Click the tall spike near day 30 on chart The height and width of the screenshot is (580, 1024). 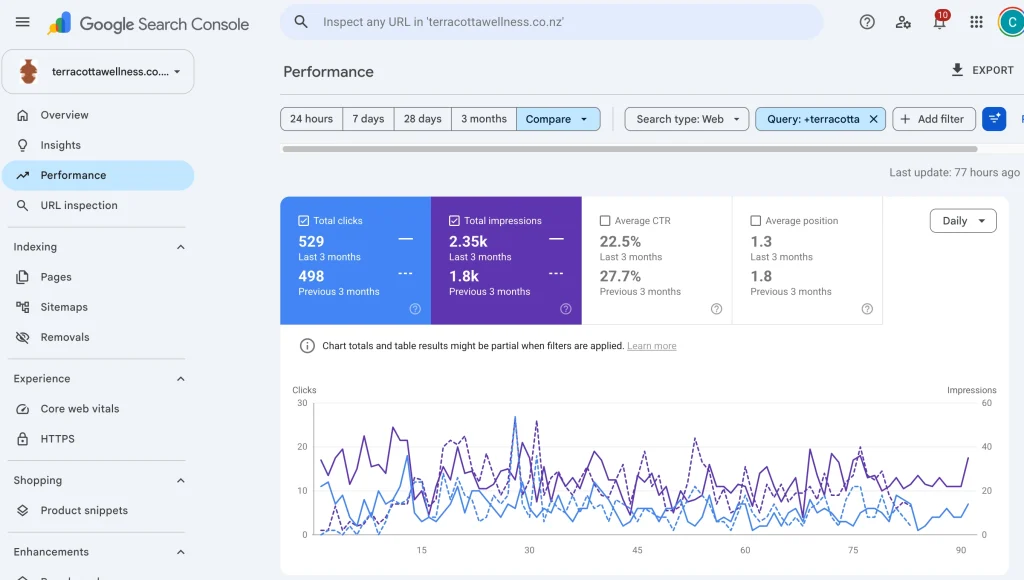[x=515, y=418]
